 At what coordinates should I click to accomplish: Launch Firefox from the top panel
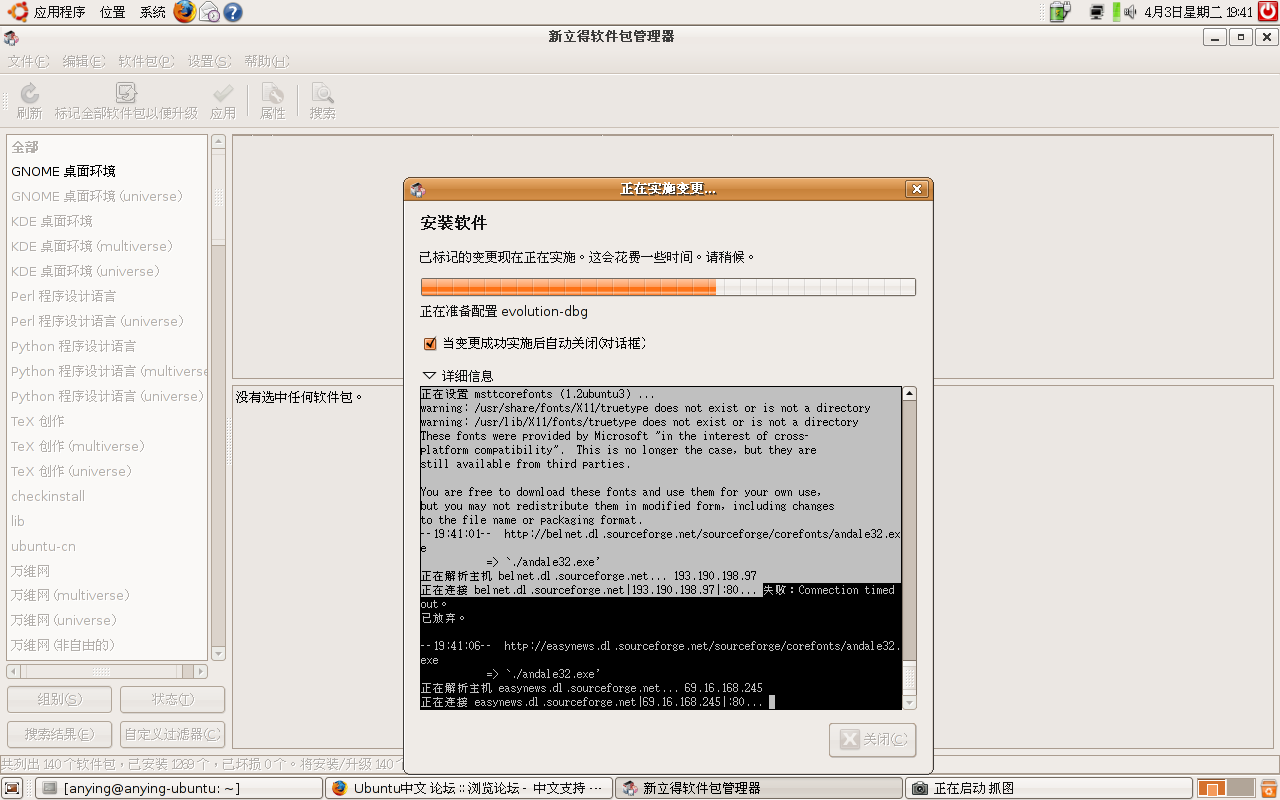[x=185, y=12]
